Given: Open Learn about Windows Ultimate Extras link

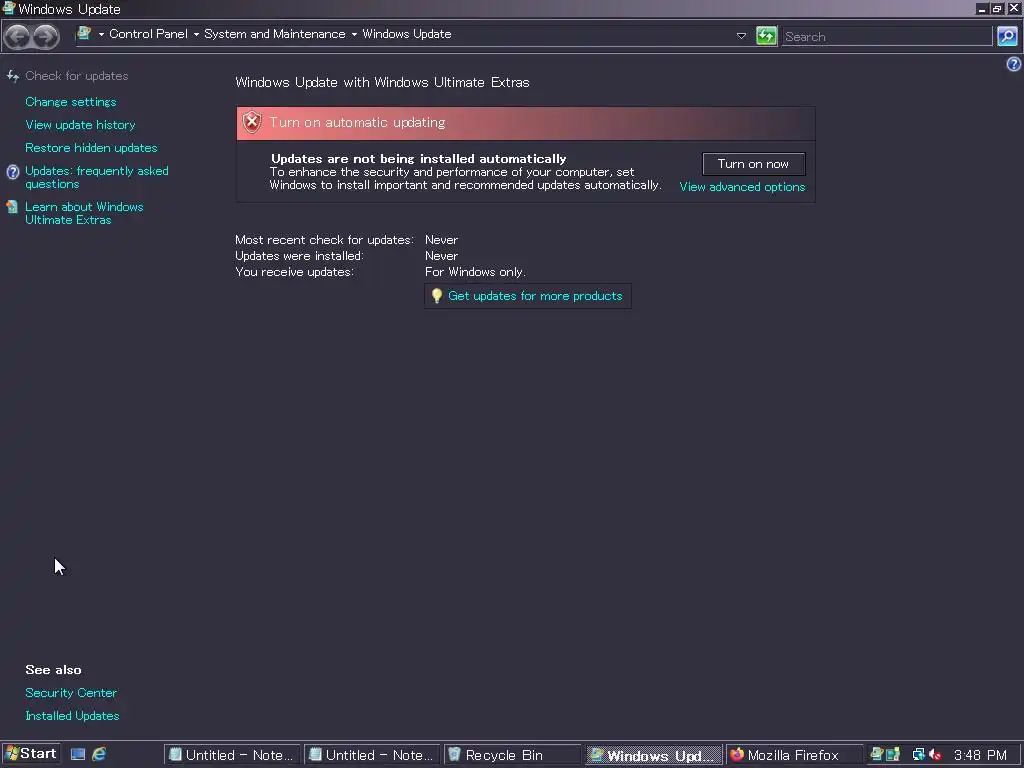Looking at the screenshot, I should 84,214.
